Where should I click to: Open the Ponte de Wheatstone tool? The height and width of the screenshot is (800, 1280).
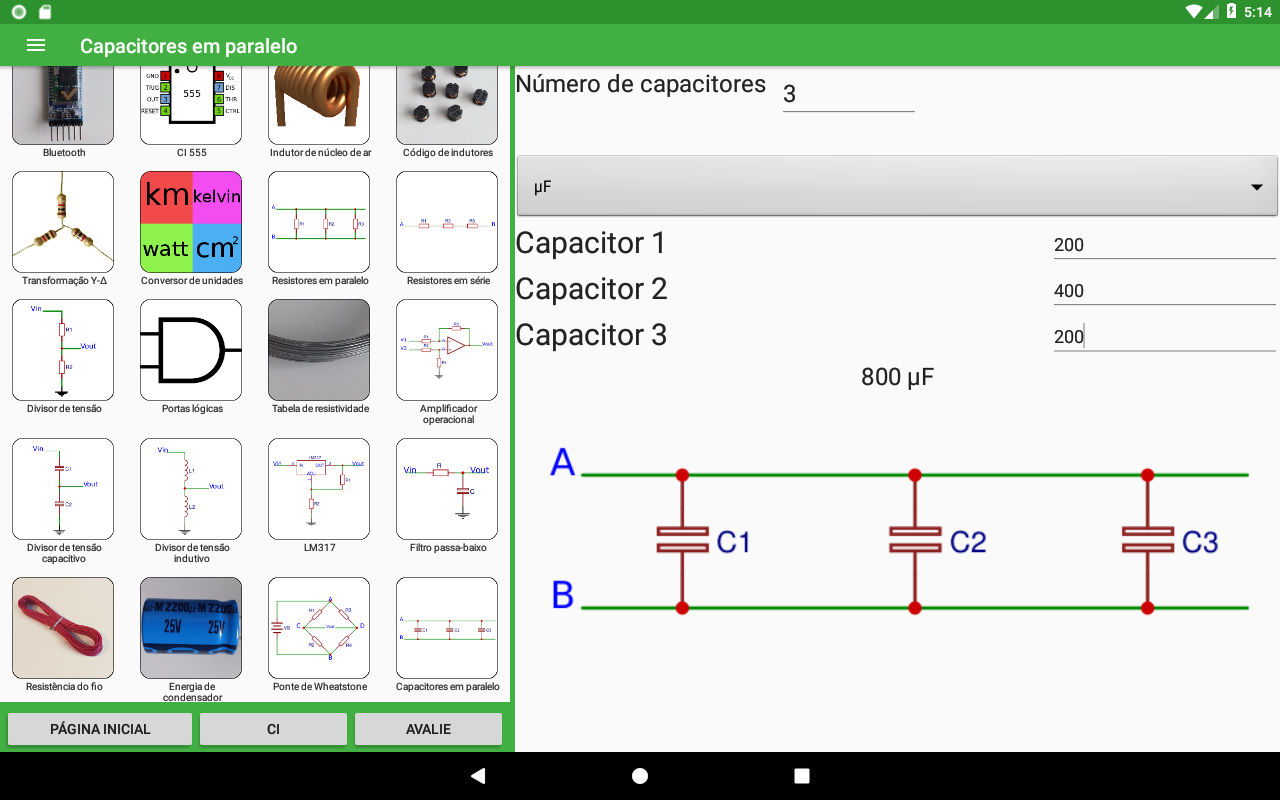pos(319,628)
